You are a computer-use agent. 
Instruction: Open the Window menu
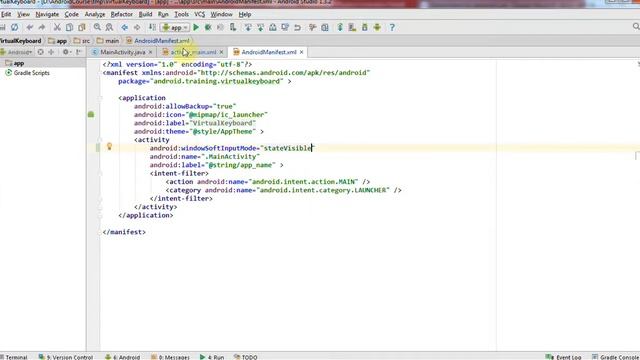coord(221,14)
